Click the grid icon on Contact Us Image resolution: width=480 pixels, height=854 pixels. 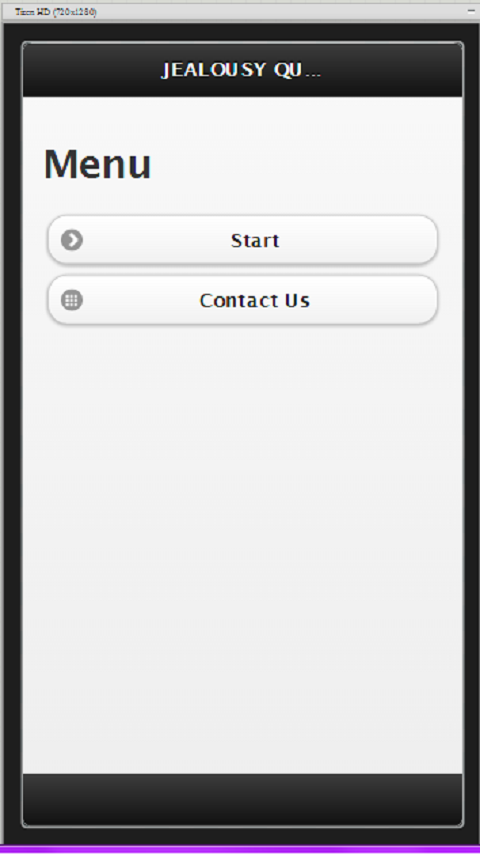[72, 300]
